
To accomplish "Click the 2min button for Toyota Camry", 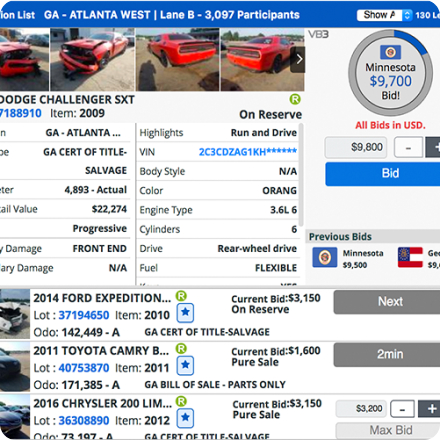I will click(x=387, y=355).
